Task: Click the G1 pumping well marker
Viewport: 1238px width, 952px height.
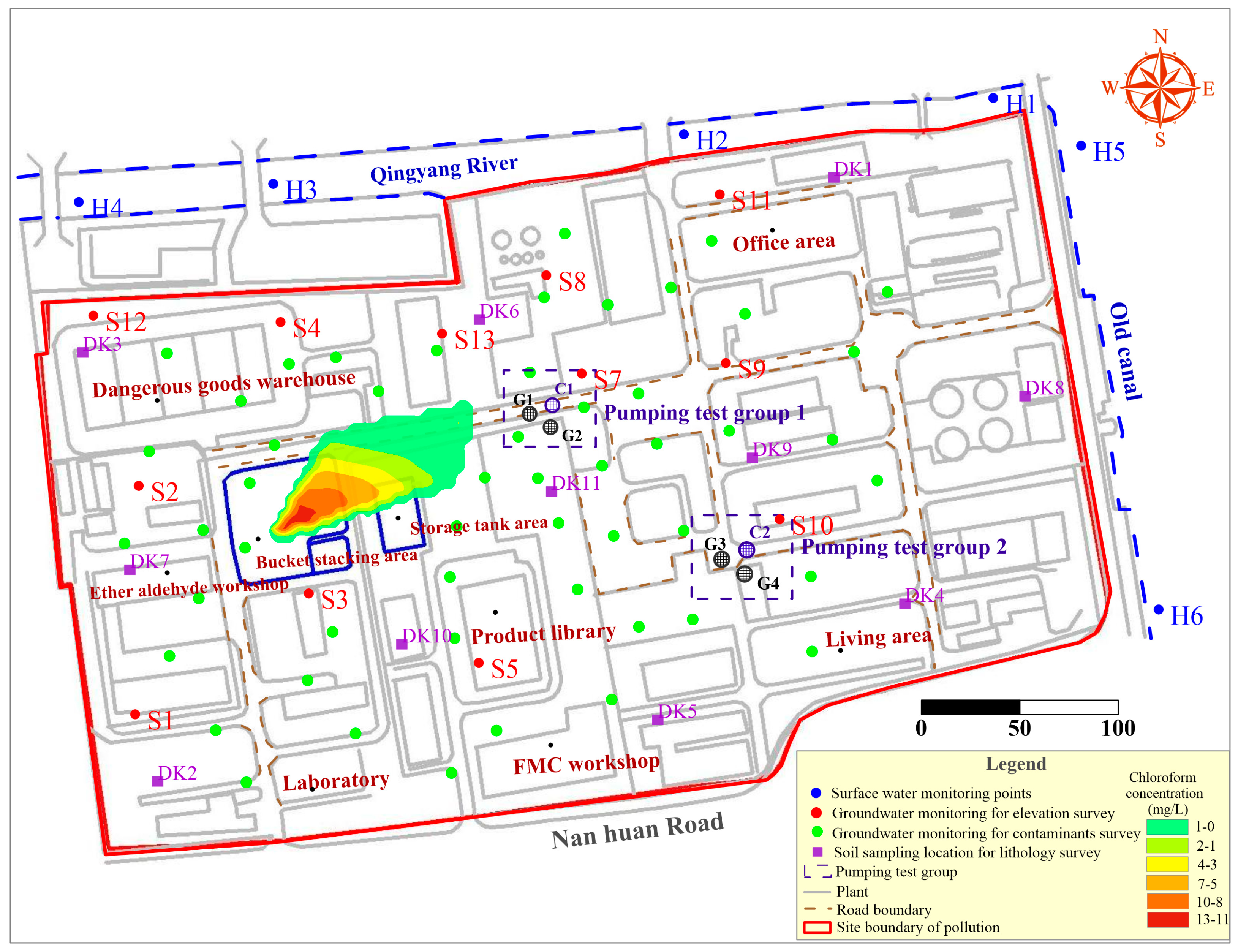Action: [x=529, y=414]
